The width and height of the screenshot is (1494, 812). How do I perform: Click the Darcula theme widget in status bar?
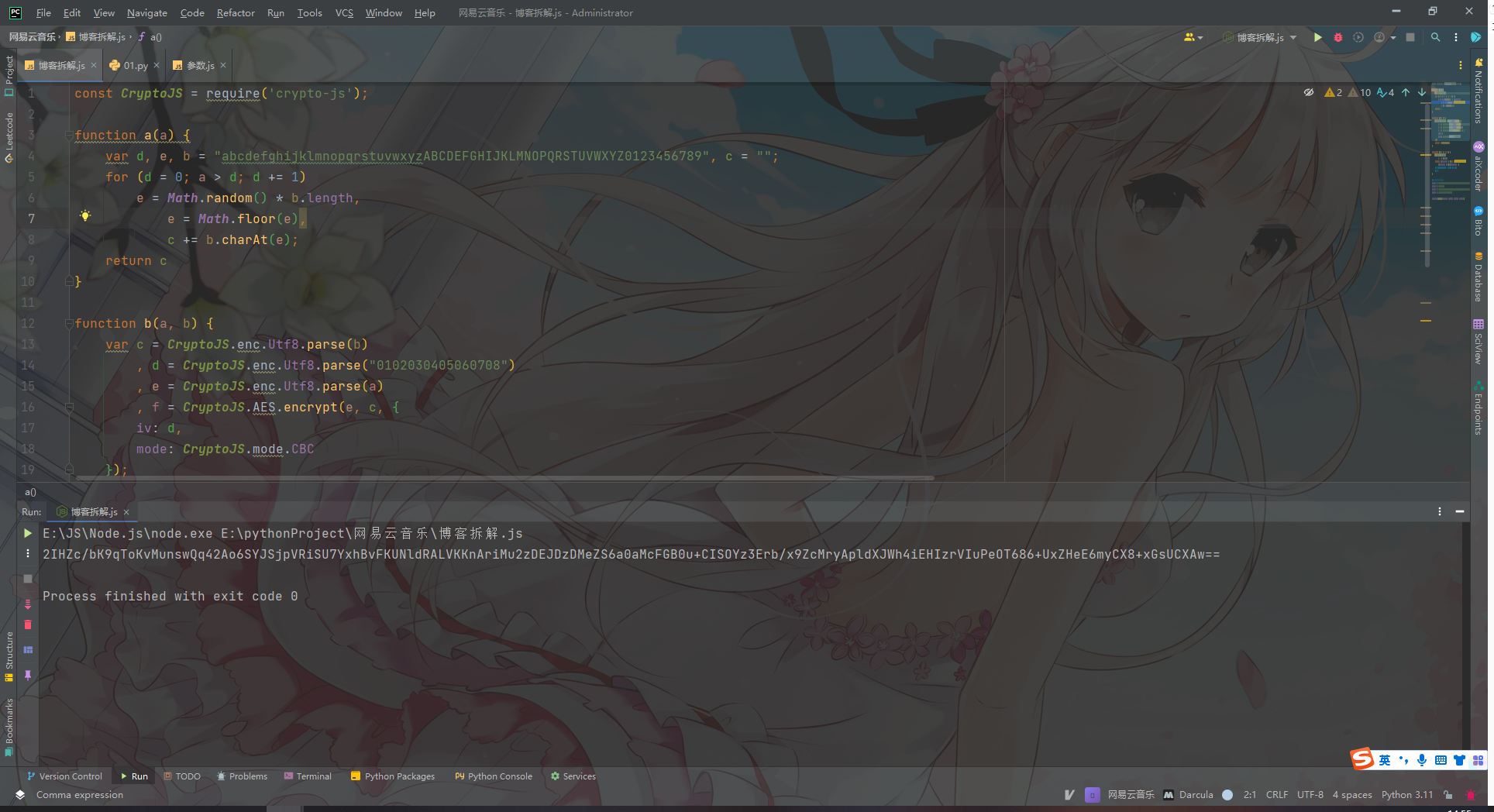coord(1189,795)
